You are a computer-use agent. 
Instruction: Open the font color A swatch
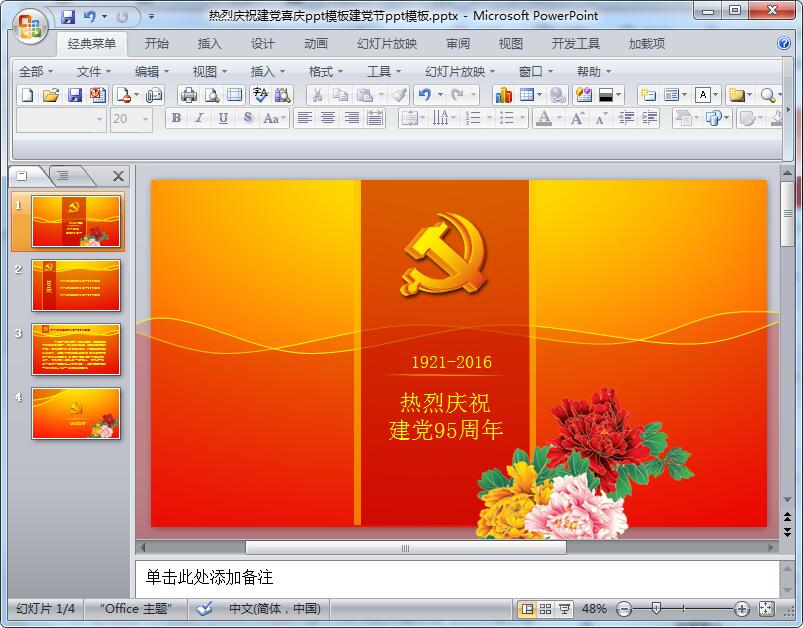coord(544,118)
